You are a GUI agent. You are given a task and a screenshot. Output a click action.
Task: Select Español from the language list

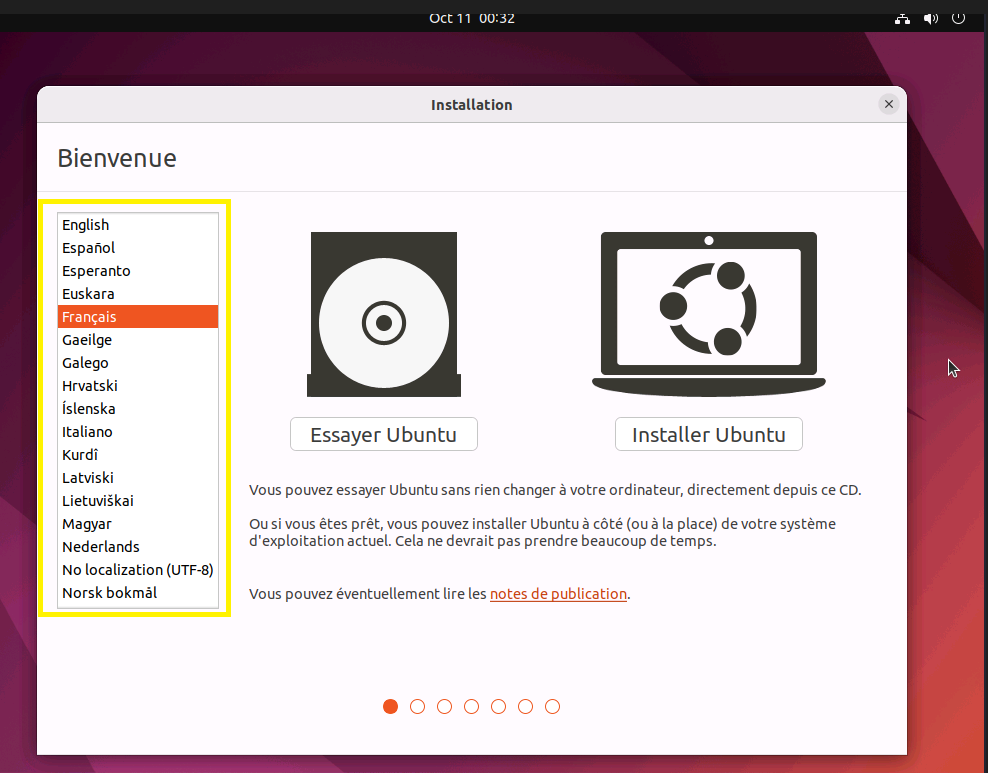(89, 248)
